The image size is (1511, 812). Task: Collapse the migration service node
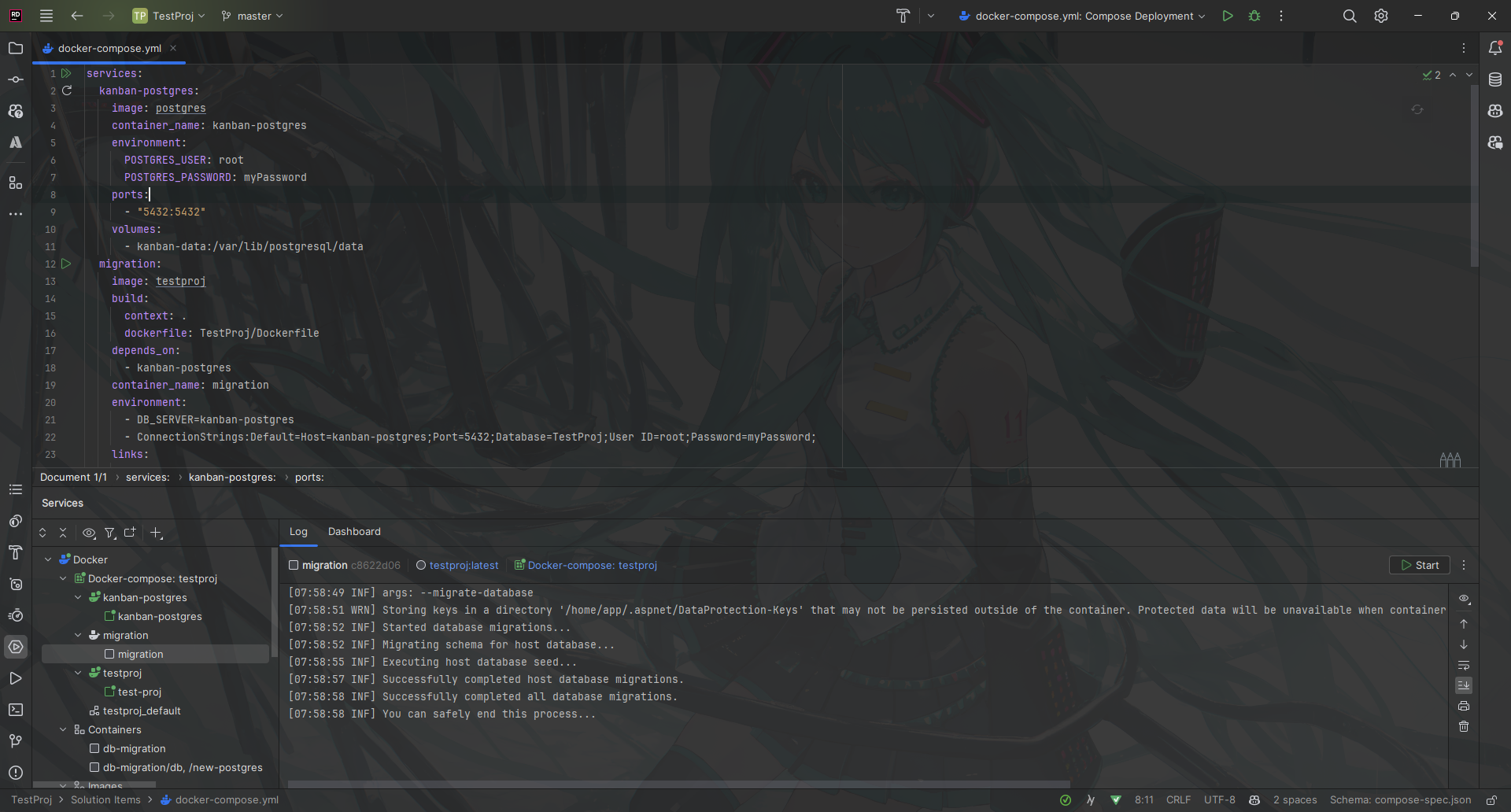pyautogui.click(x=78, y=635)
